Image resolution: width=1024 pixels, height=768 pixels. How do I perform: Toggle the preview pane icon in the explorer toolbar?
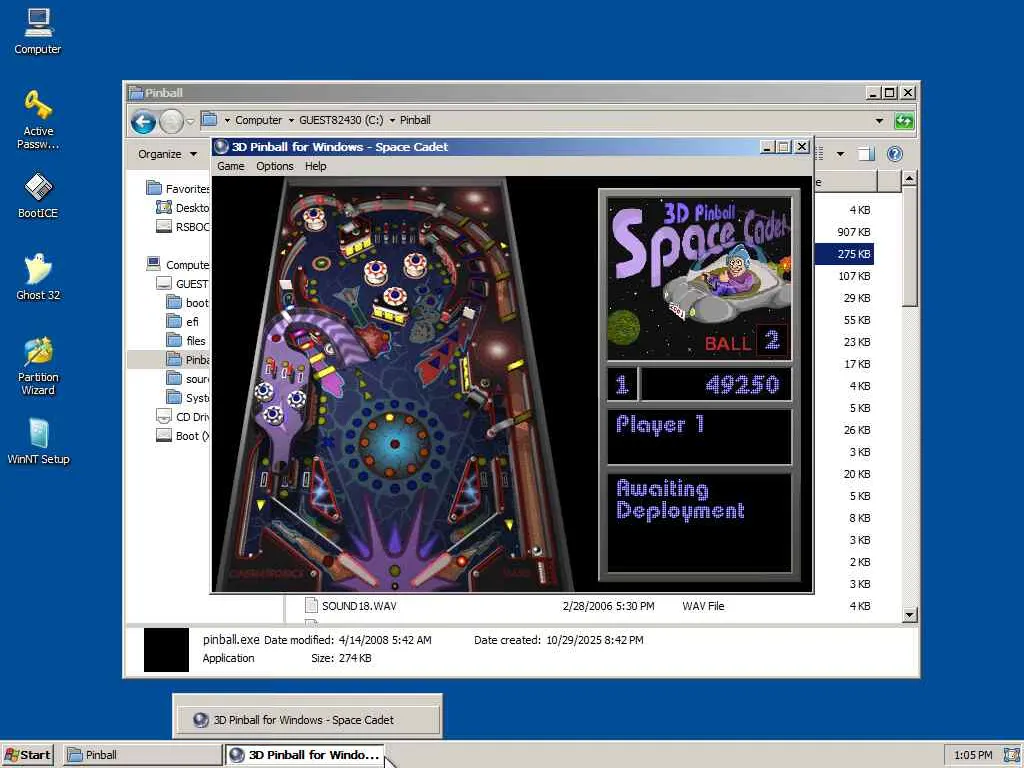pos(866,154)
